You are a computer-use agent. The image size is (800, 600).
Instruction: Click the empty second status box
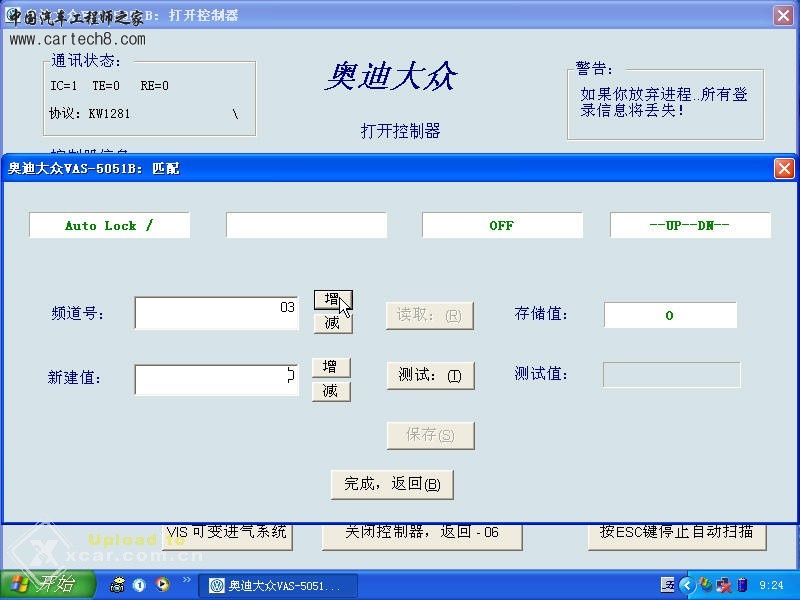point(306,225)
